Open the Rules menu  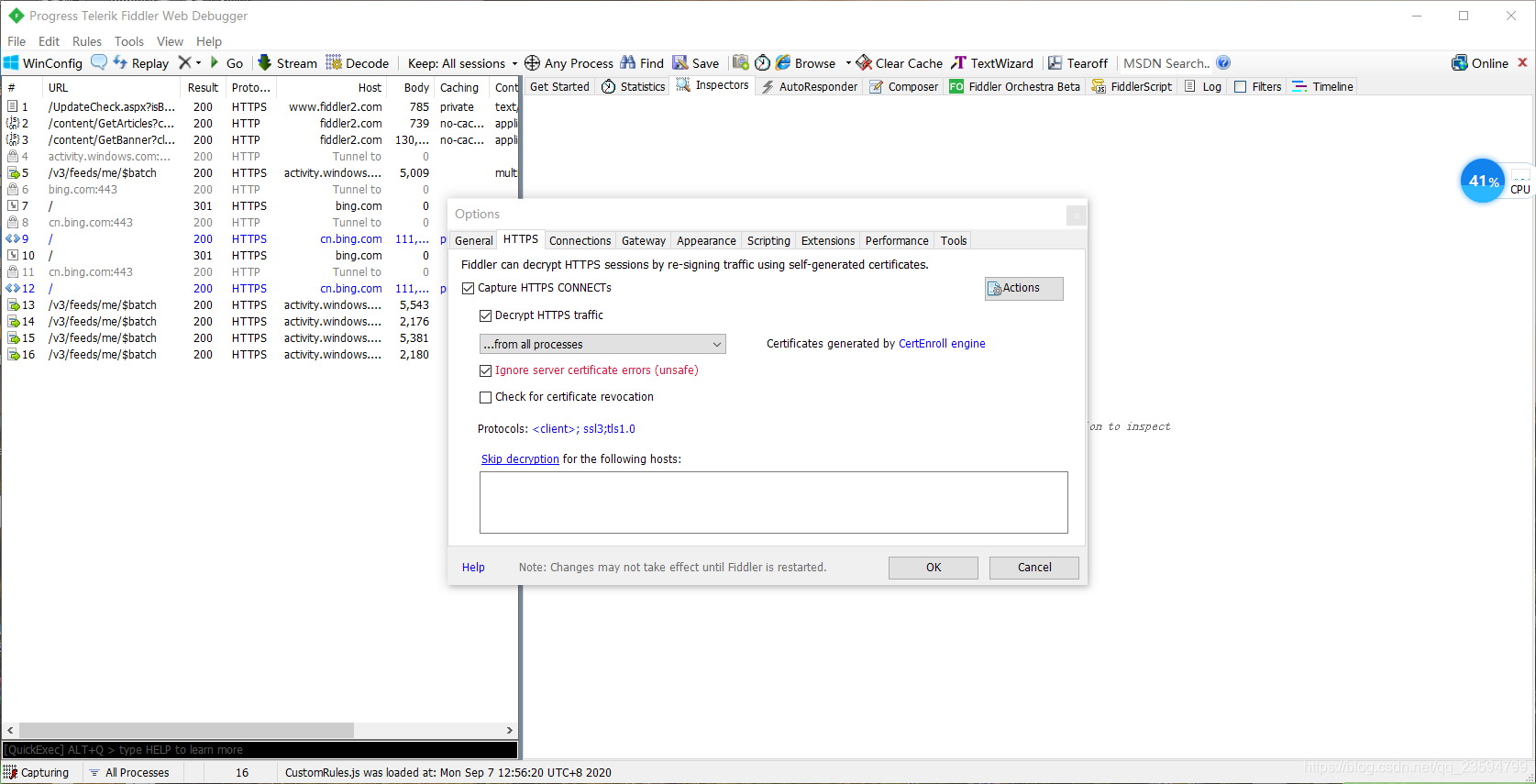click(87, 41)
